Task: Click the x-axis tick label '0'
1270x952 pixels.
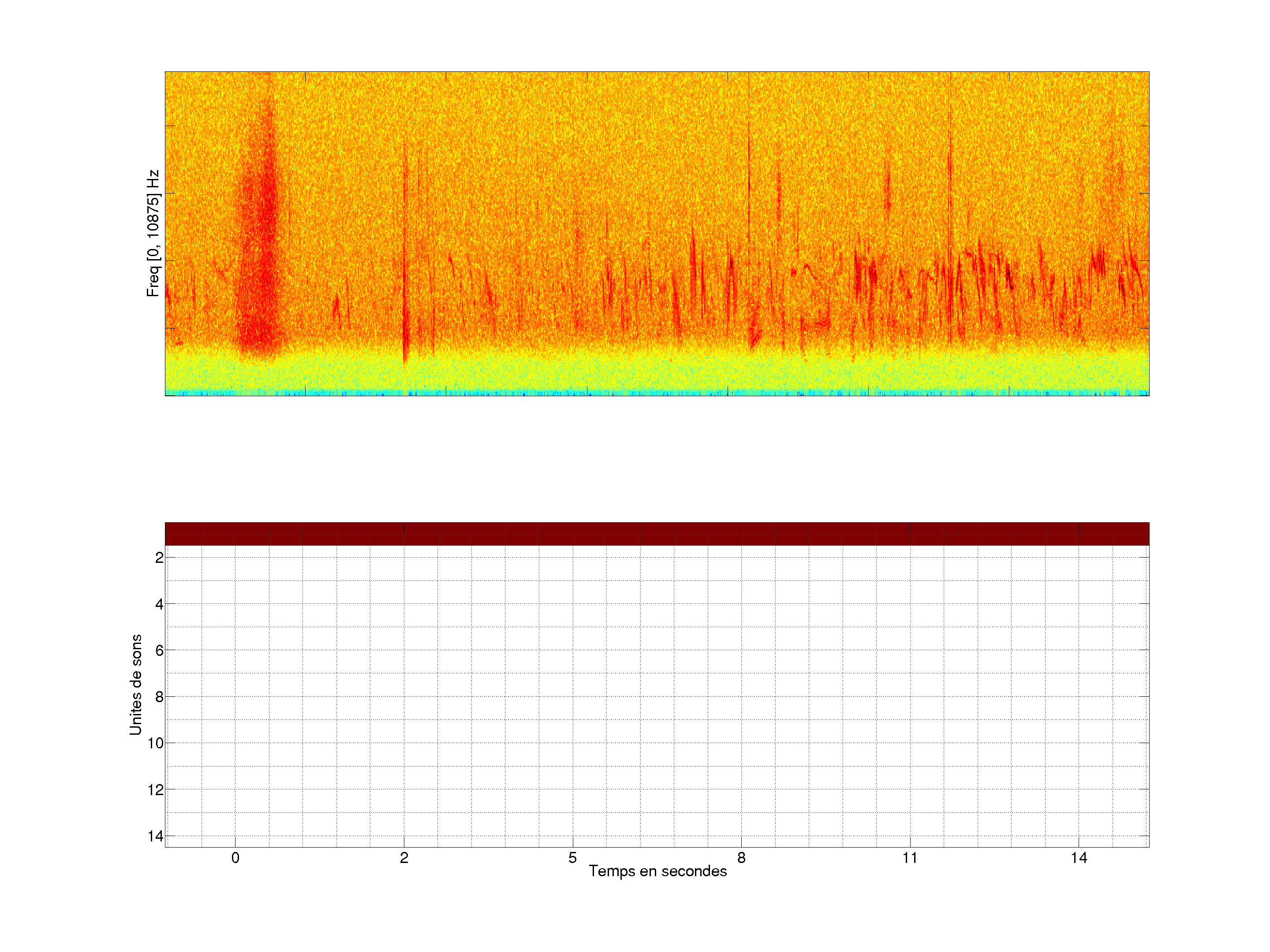Action: [x=235, y=858]
